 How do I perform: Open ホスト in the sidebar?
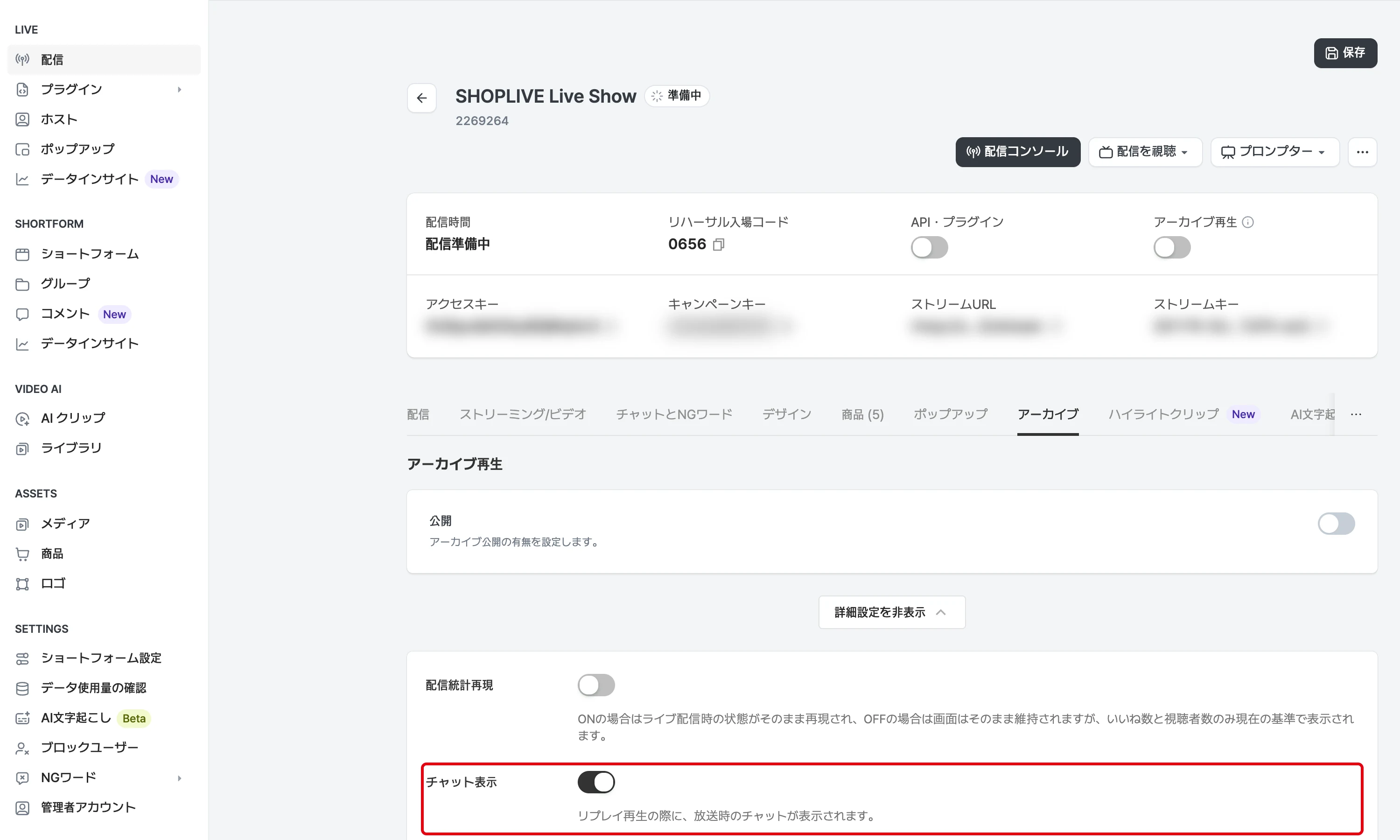pyautogui.click(x=104, y=119)
